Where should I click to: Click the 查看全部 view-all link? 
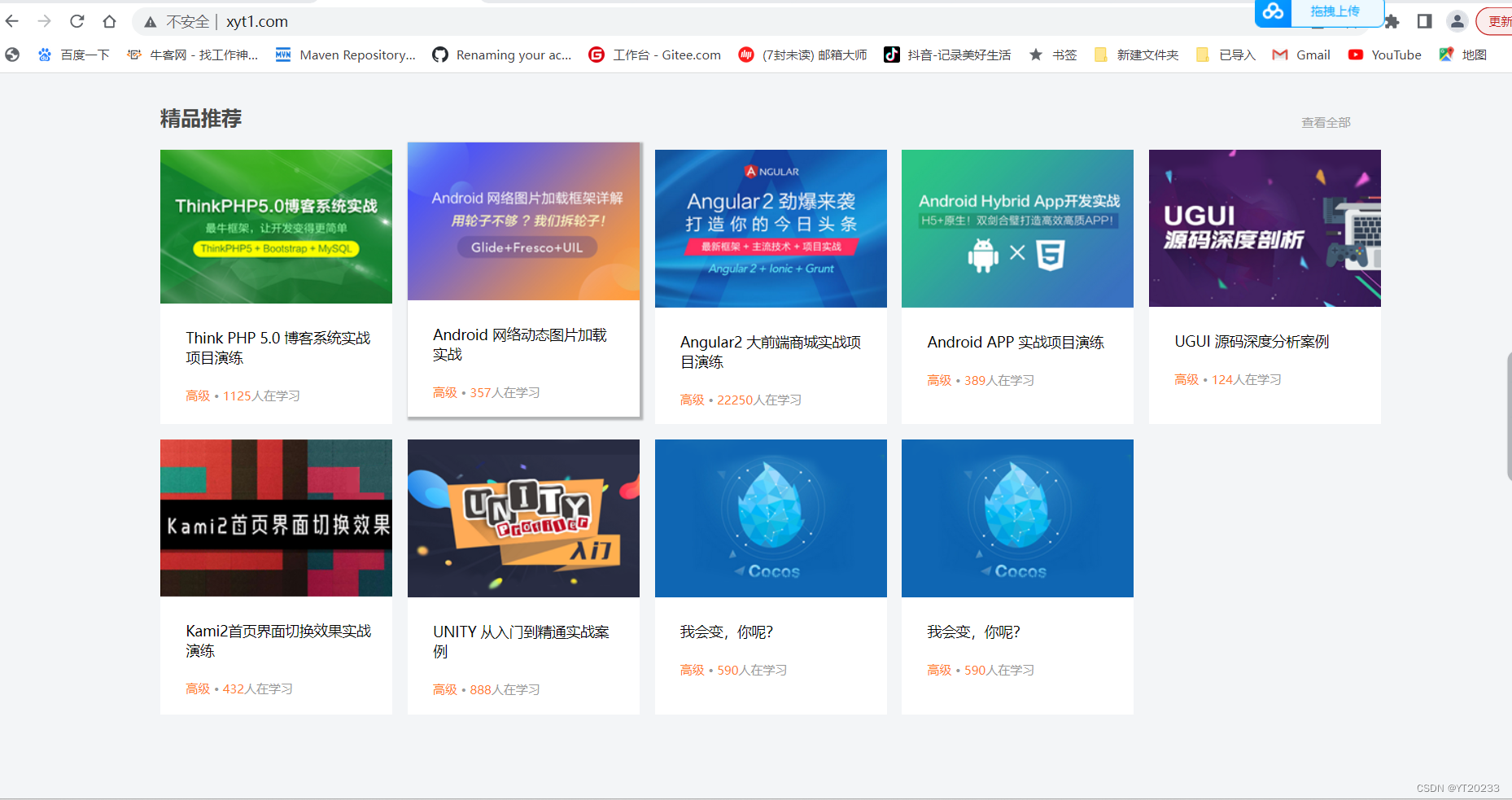tap(1326, 122)
